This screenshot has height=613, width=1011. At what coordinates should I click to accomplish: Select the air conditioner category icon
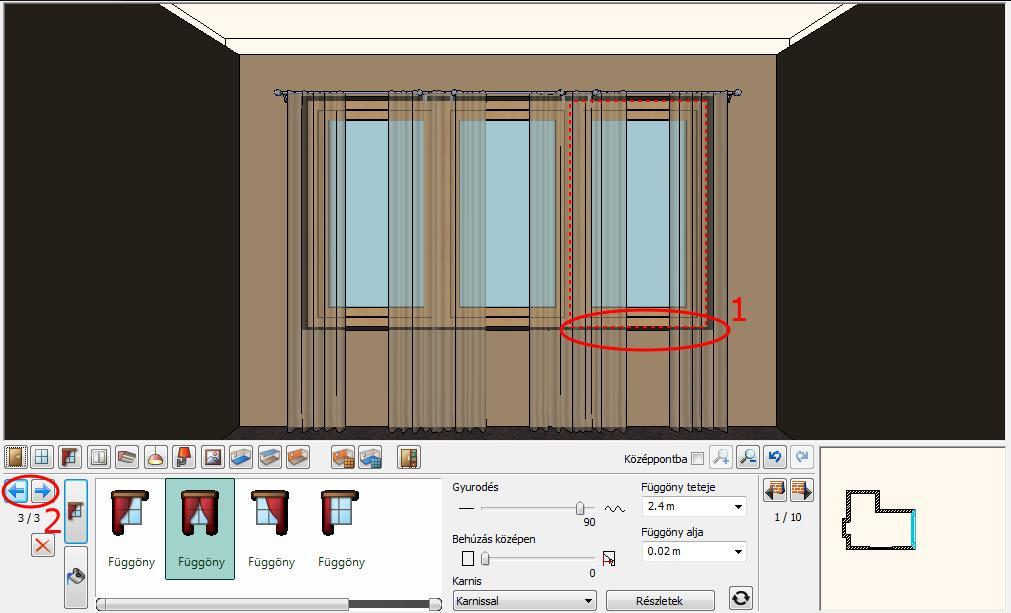[127, 458]
